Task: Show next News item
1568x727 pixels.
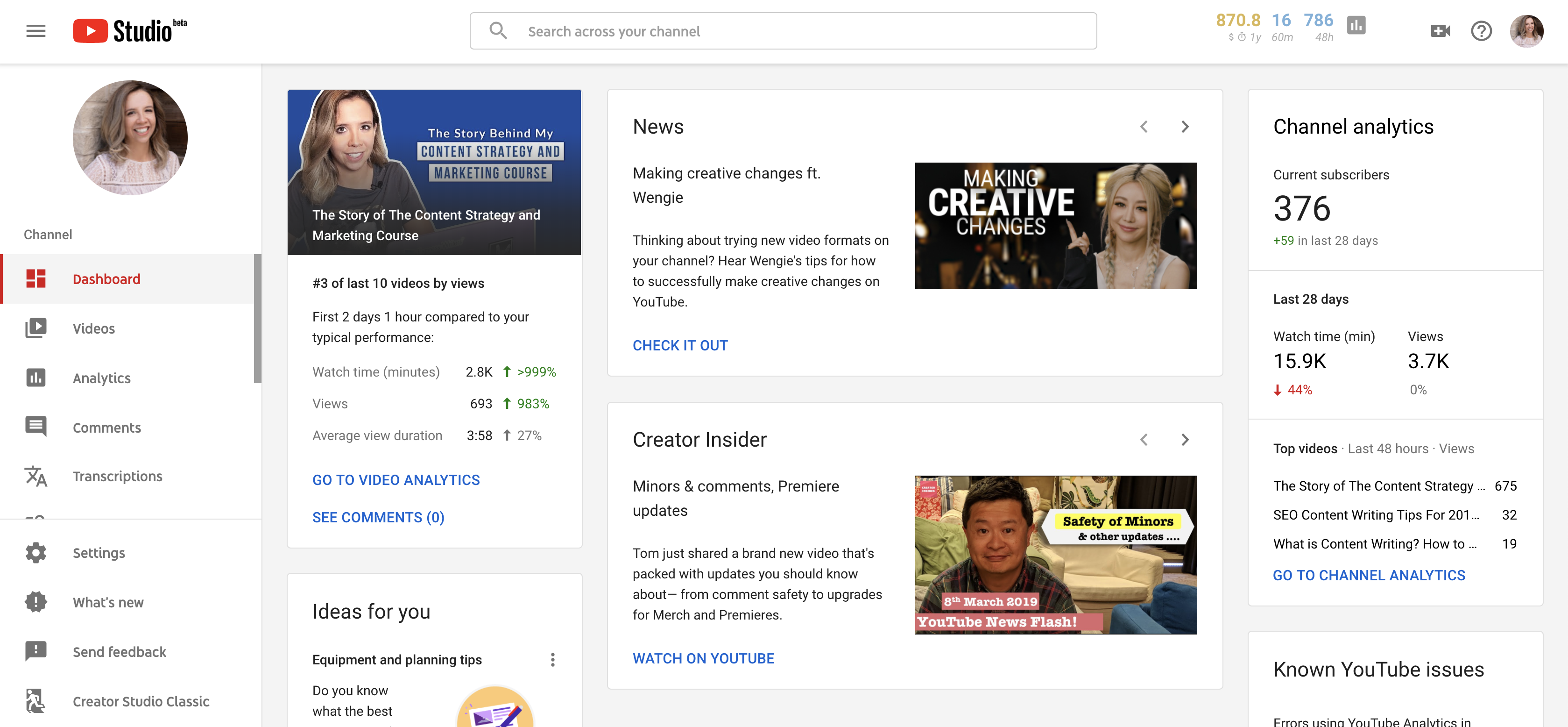Action: pyautogui.click(x=1185, y=127)
